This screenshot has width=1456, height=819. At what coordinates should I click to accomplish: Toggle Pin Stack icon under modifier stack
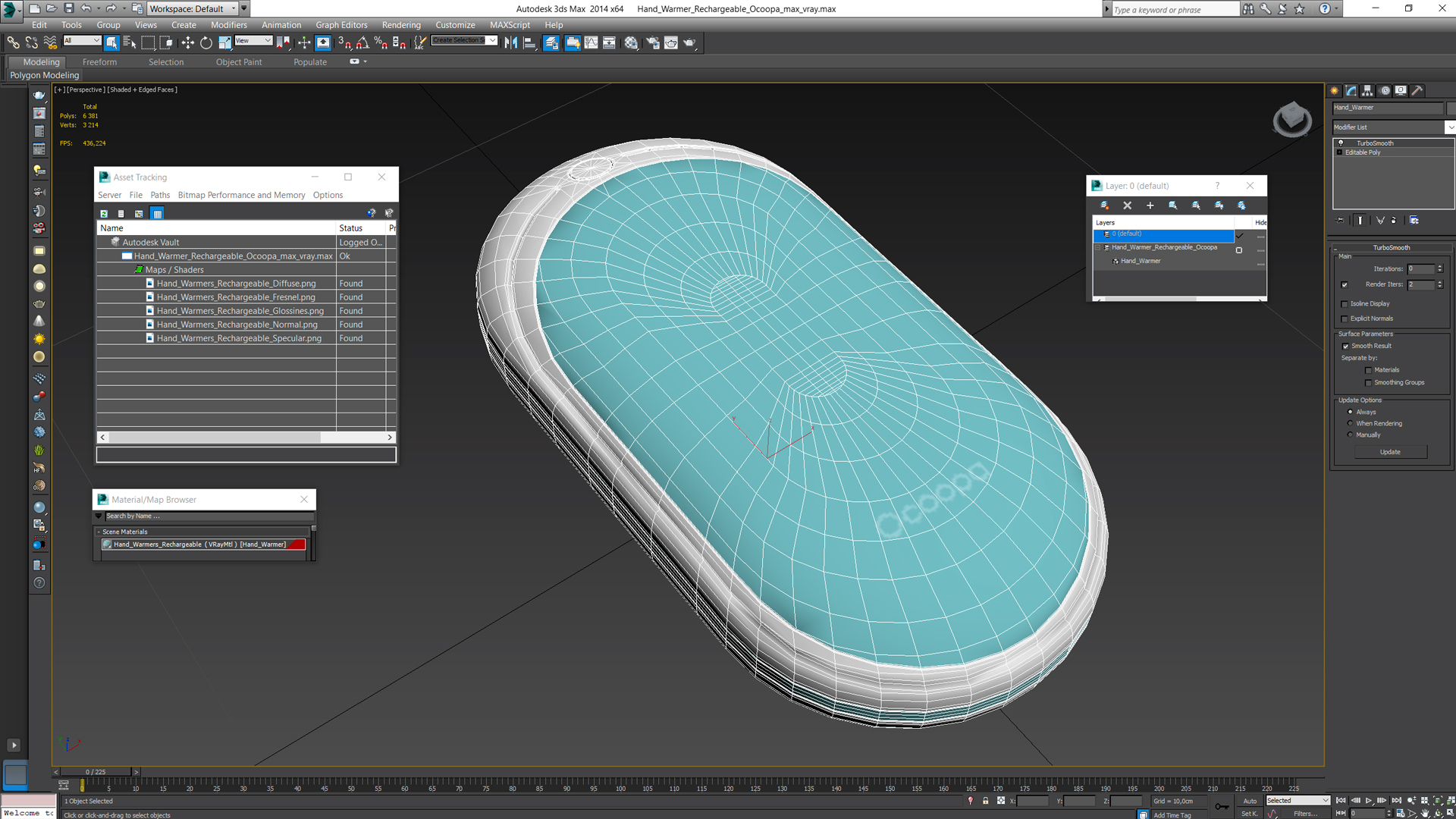[1341, 221]
